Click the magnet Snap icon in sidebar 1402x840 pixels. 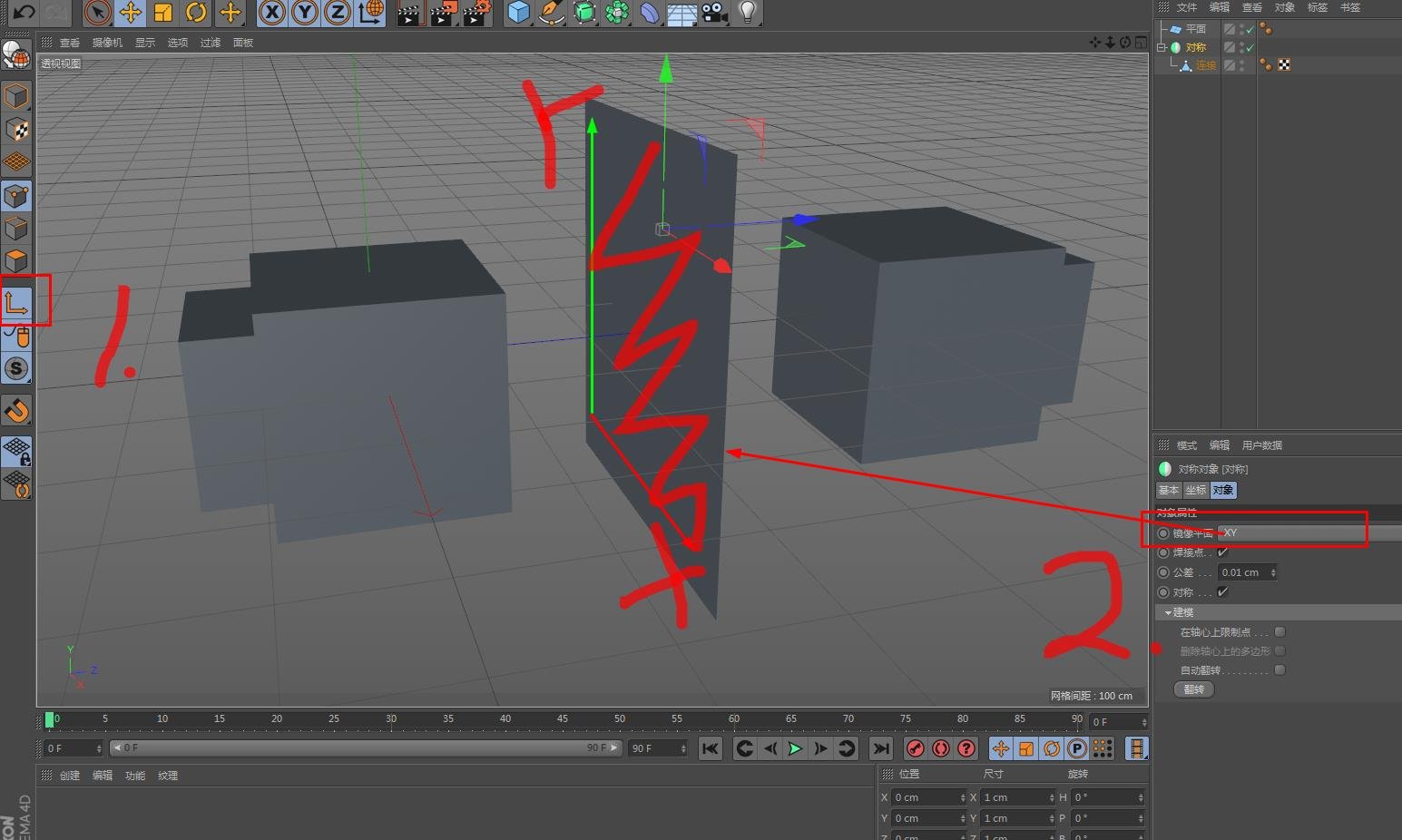tap(17, 411)
